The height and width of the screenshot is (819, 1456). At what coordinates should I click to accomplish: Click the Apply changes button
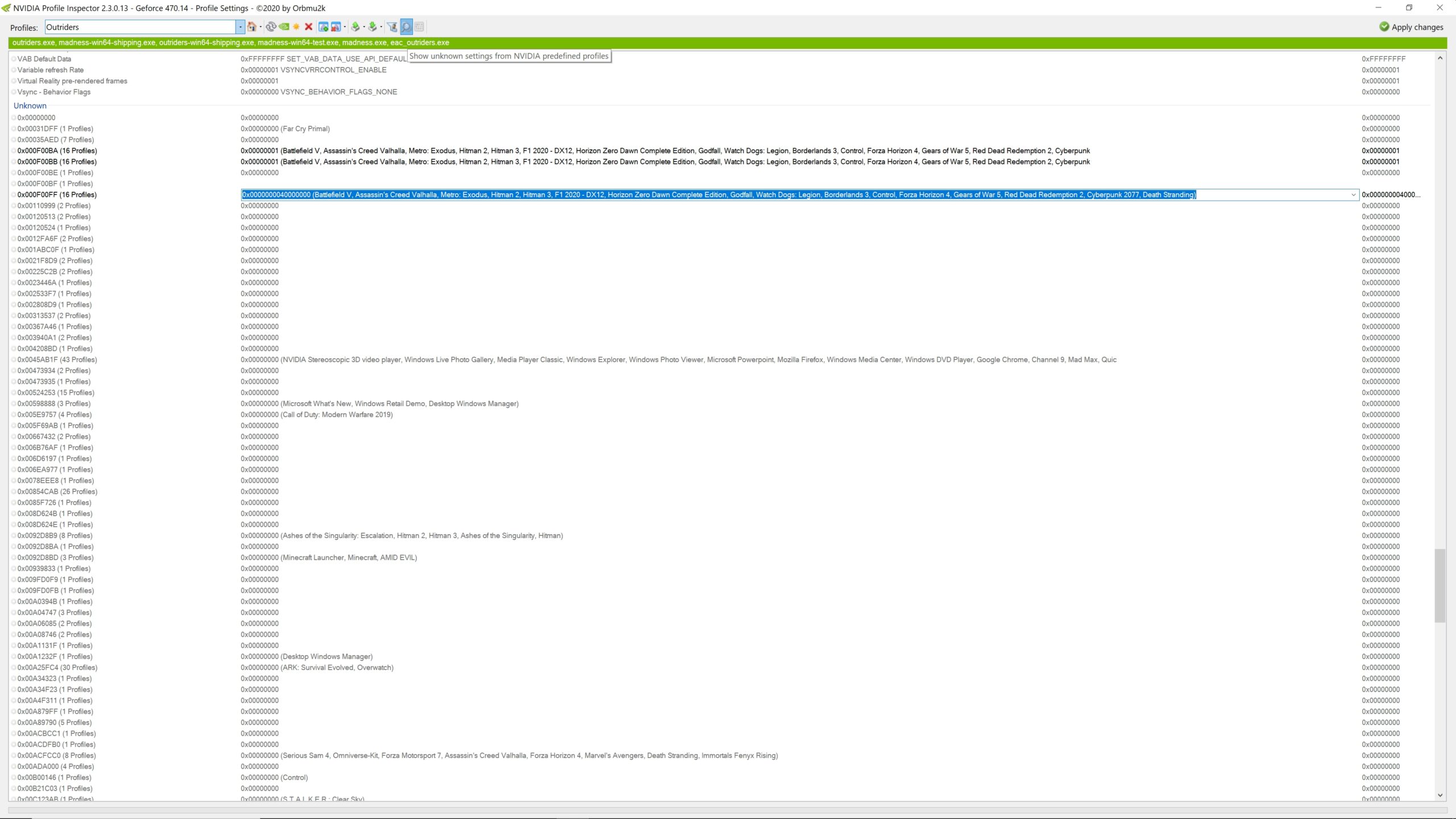pos(1411,27)
